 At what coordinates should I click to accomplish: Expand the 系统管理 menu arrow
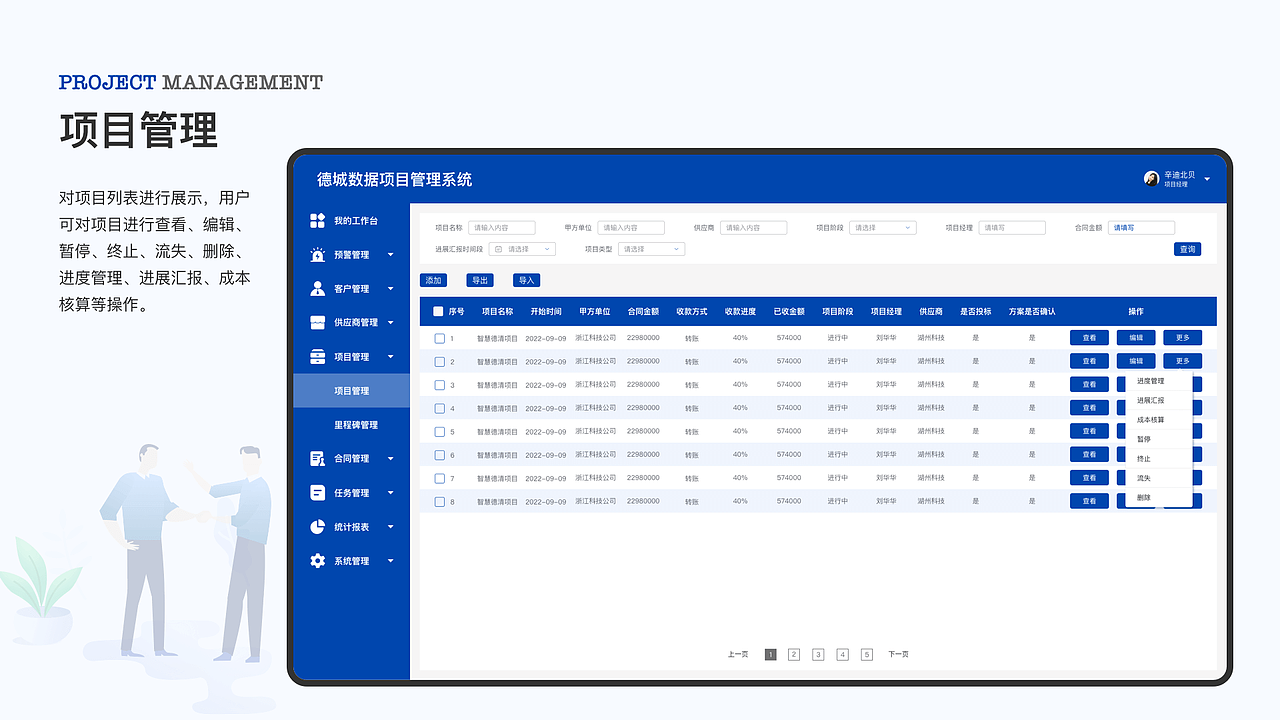390,561
